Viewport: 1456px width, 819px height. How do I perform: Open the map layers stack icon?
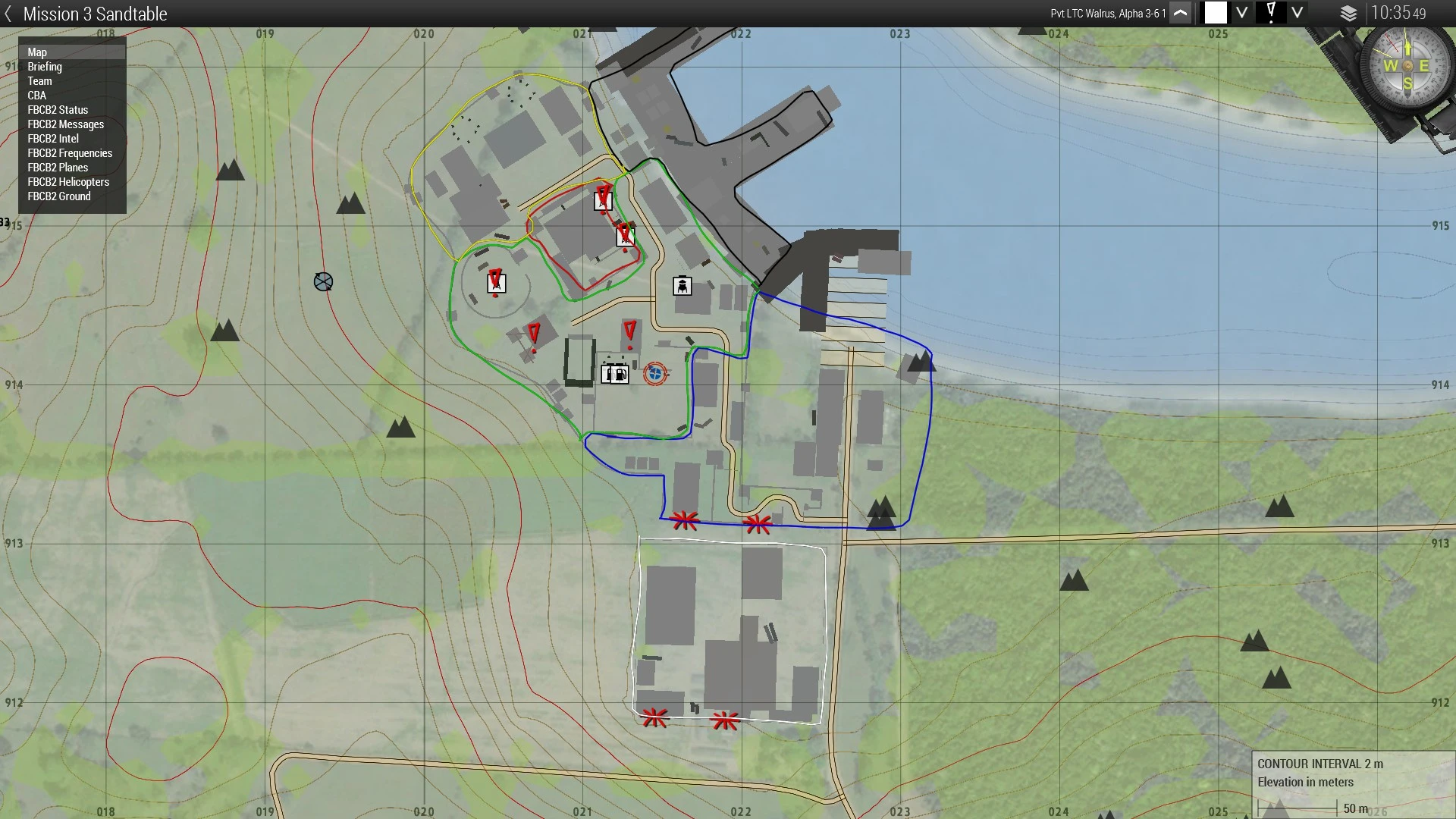1348,14
